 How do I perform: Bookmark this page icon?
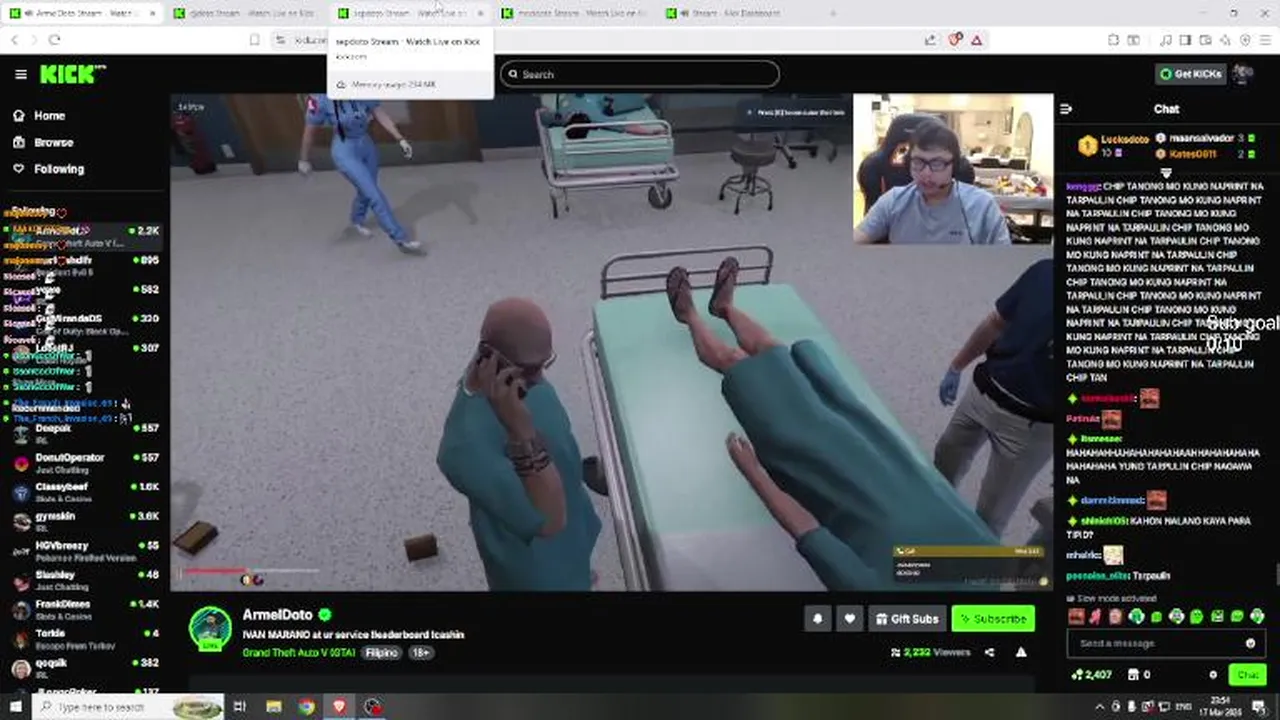pyautogui.click(x=254, y=40)
